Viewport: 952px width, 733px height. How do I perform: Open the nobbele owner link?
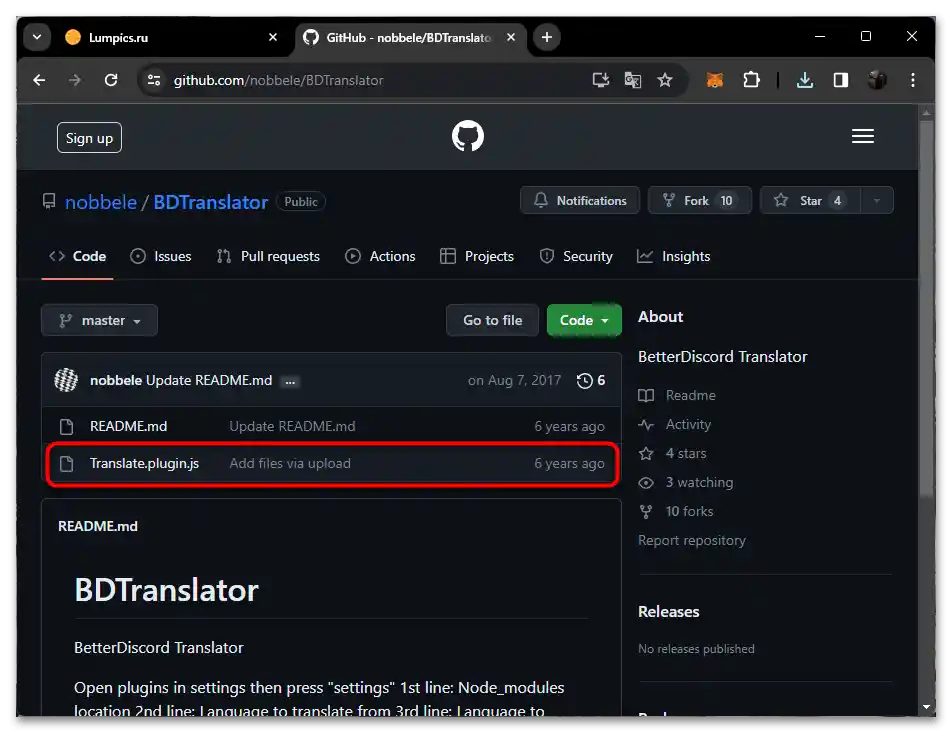(x=101, y=202)
